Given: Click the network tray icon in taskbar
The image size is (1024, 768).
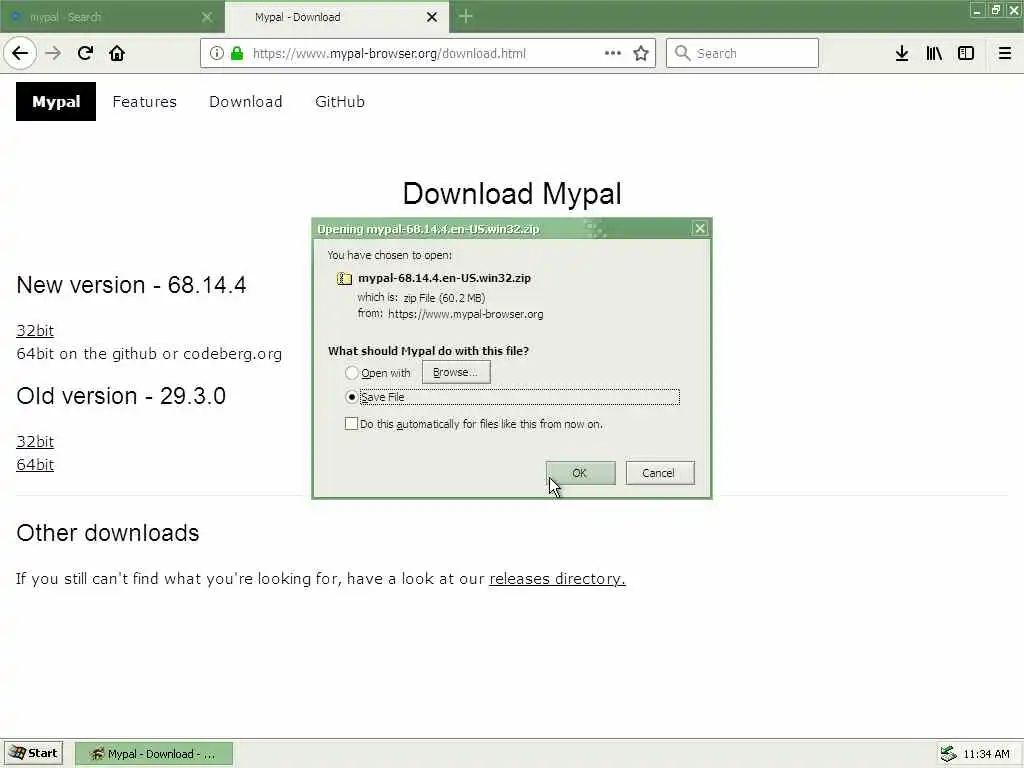Looking at the screenshot, I should tap(948, 754).
